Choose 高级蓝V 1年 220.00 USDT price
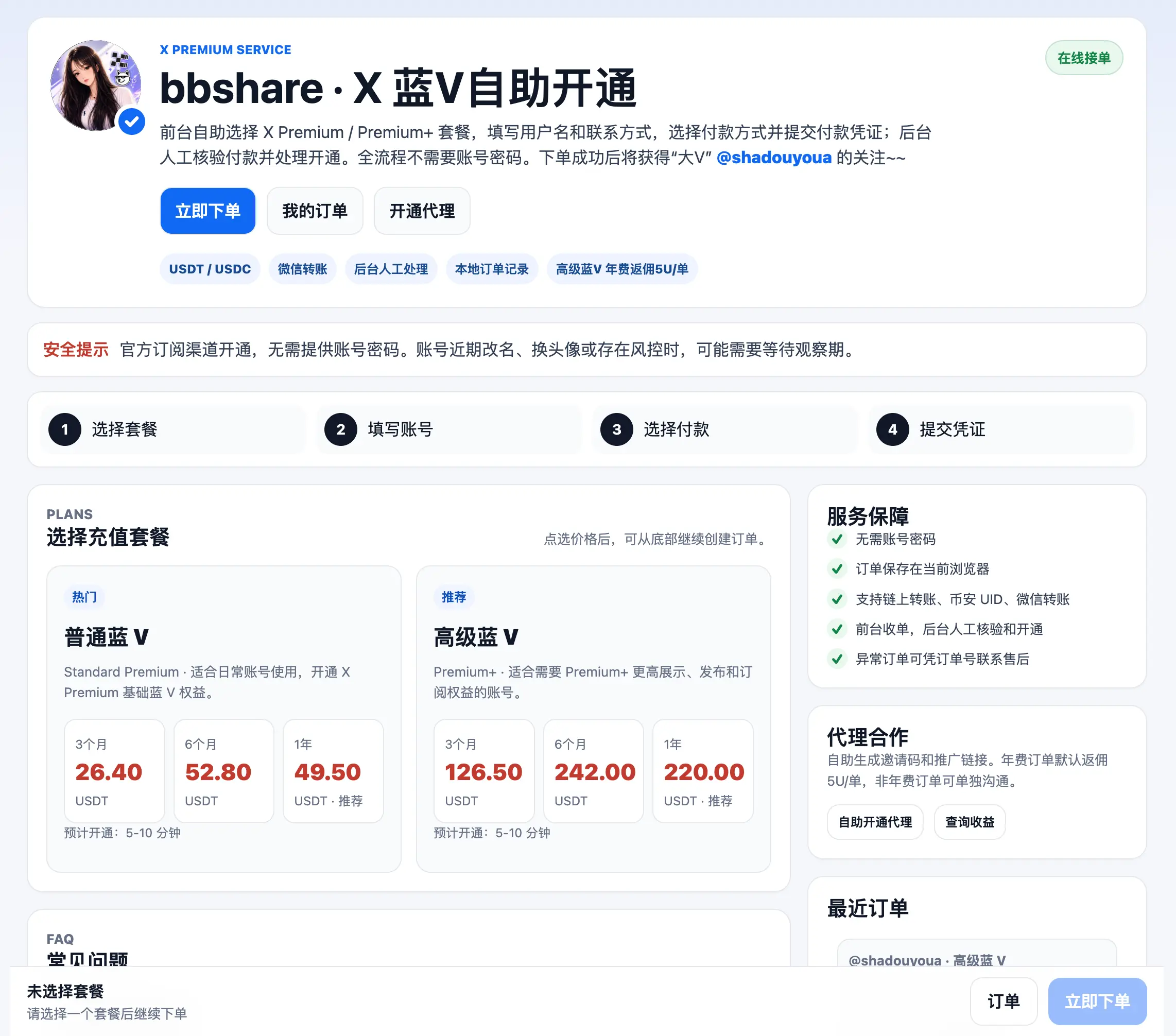Screen dimensions: 1176x1036 tap(703, 771)
